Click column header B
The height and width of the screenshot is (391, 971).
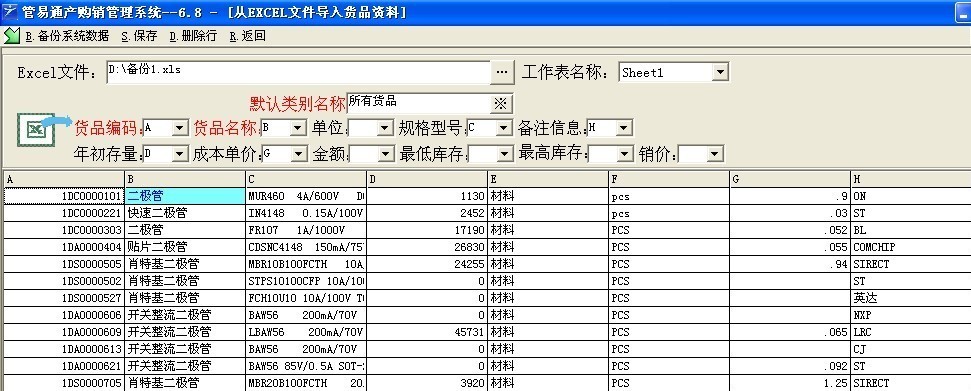click(x=185, y=180)
